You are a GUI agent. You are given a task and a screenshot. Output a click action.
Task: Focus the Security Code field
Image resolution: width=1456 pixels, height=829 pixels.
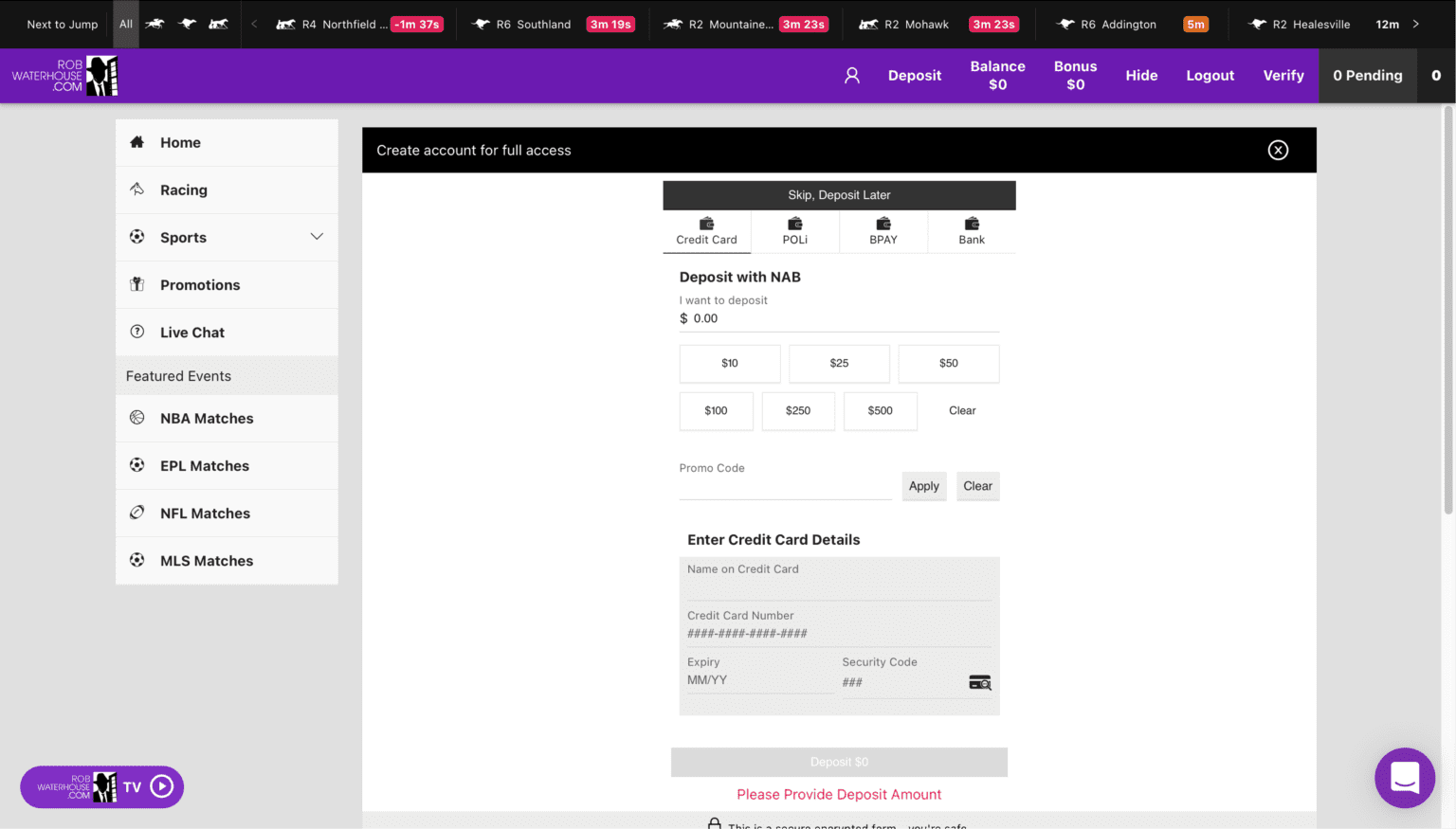coord(901,682)
